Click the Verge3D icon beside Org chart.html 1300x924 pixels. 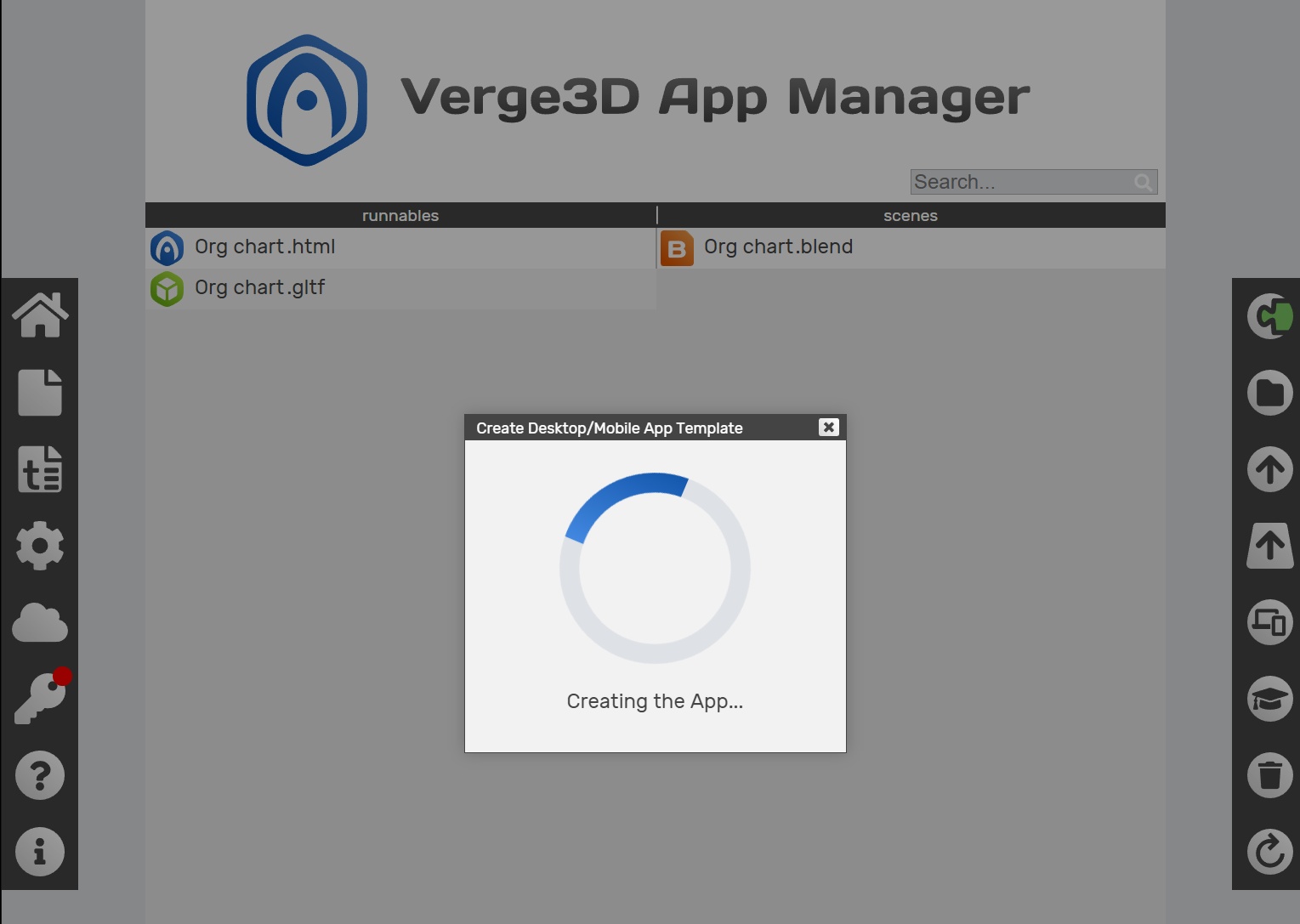pos(167,248)
